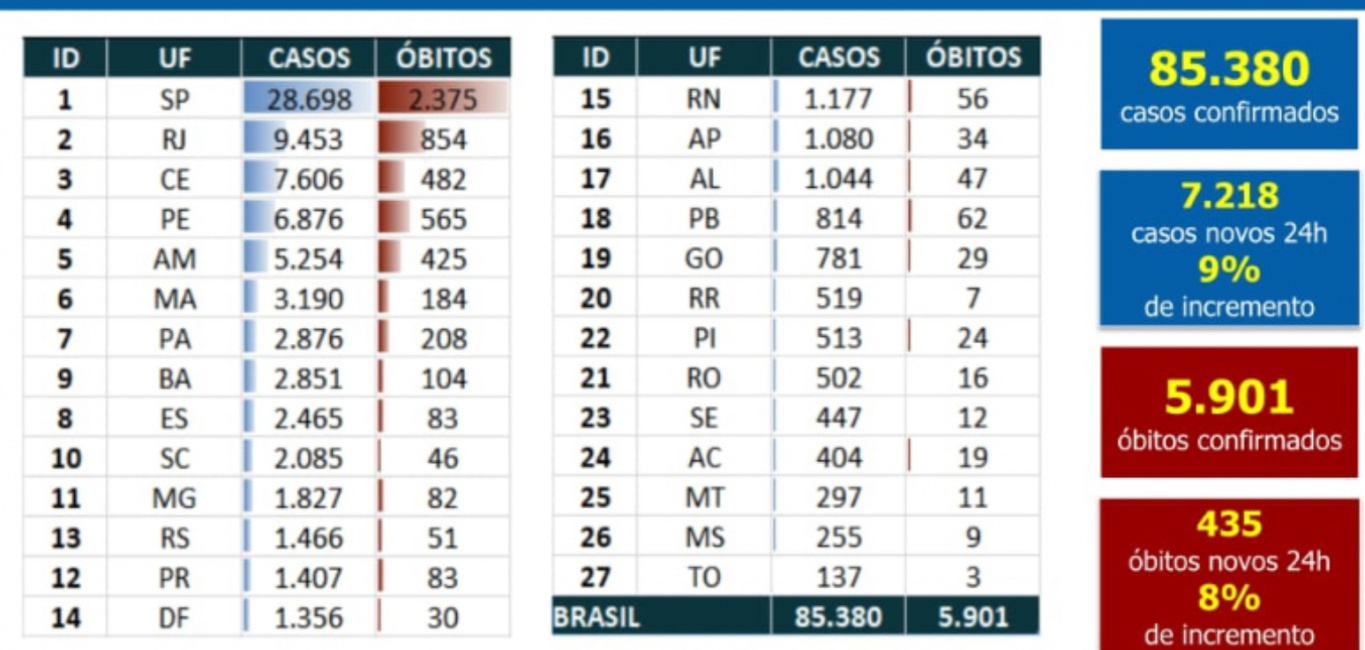Click the BRASIL total deaths 5.901 cell

[x=972, y=617]
